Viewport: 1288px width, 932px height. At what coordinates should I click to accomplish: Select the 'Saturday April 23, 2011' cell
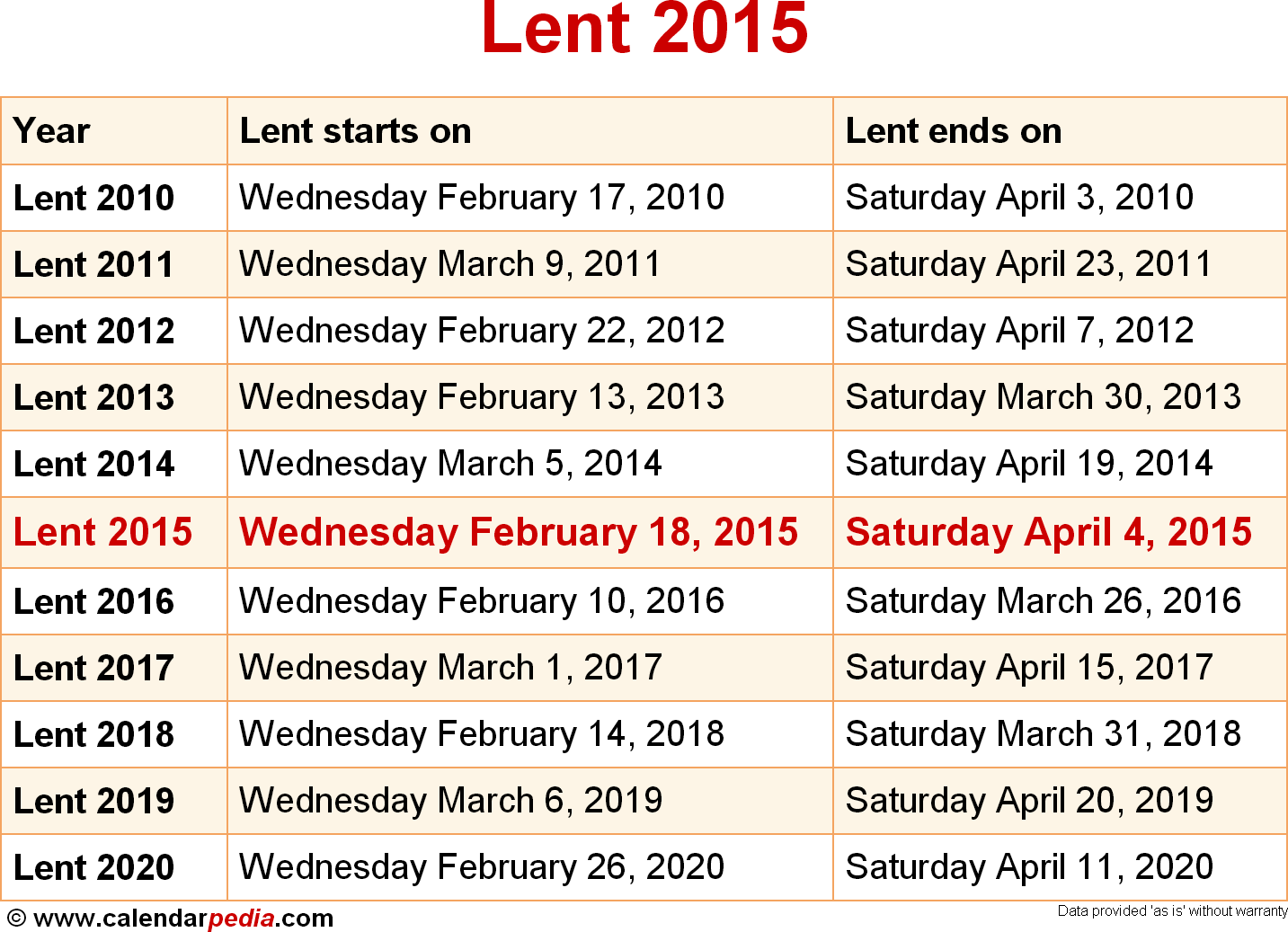1028,264
